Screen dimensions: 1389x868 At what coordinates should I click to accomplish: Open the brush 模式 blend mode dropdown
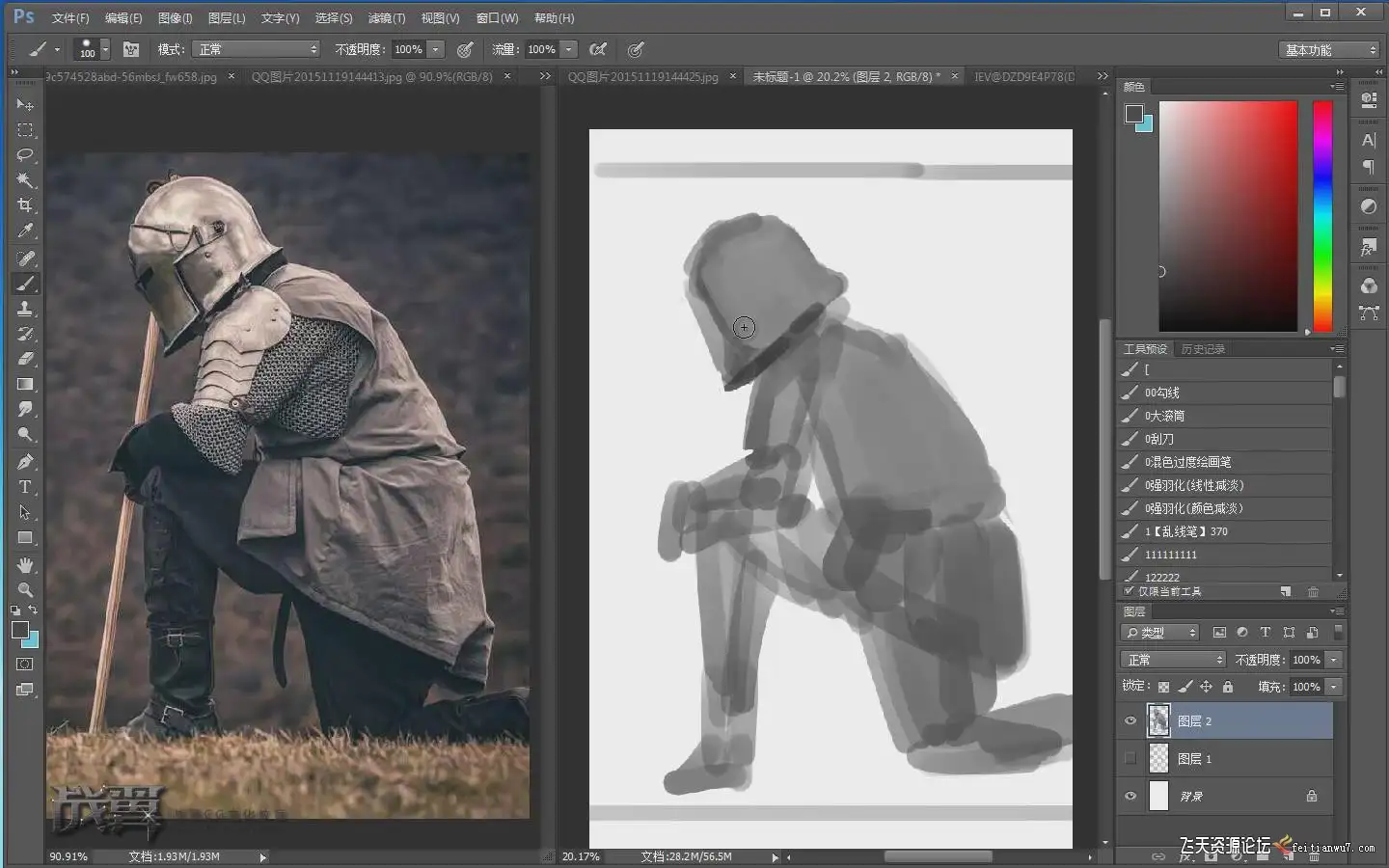(256, 49)
